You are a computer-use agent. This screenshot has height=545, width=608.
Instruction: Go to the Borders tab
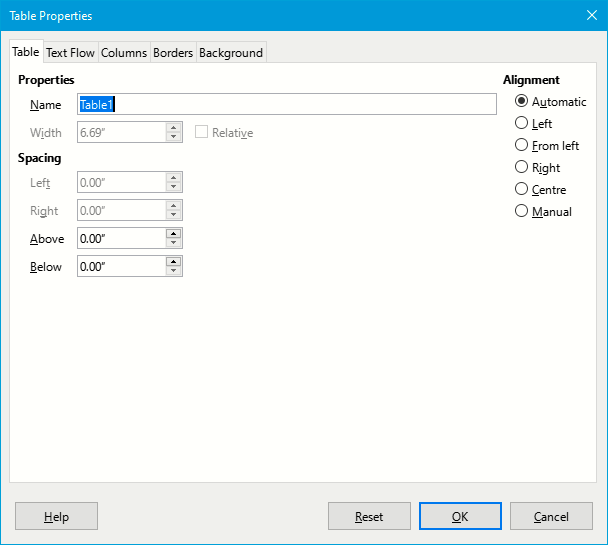173,52
